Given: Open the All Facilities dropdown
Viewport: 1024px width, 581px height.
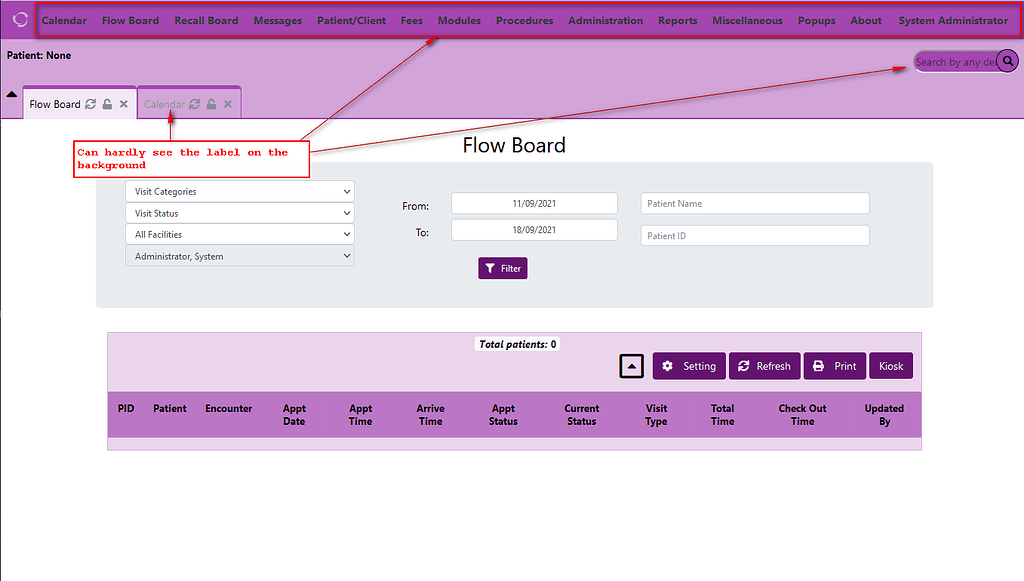Looking at the screenshot, I should pyautogui.click(x=239, y=234).
